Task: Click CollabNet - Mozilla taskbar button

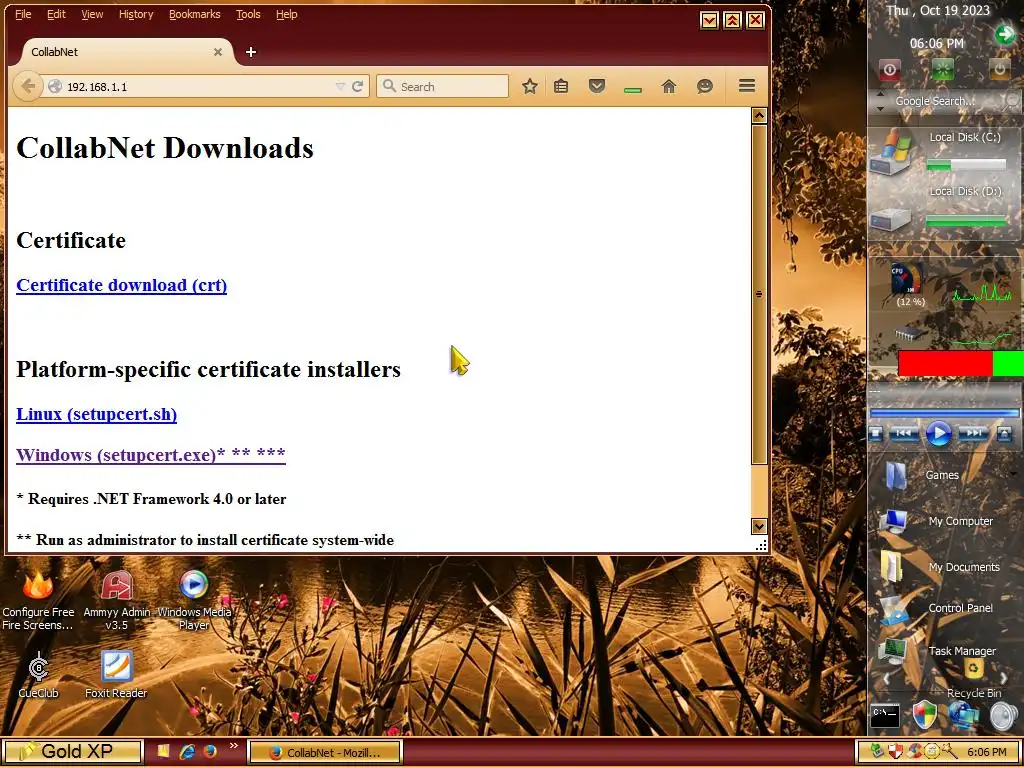Action: click(x=324, y=752)
